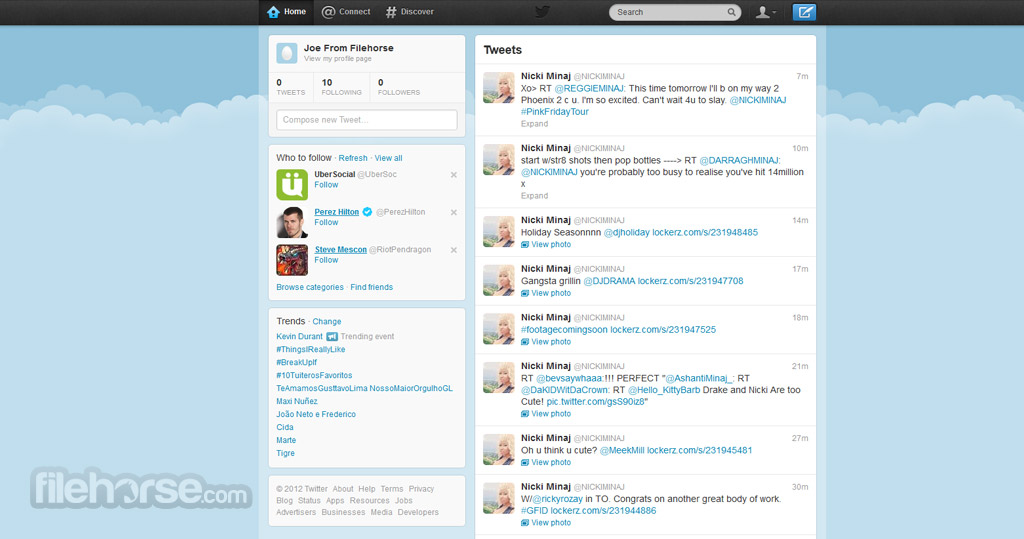Click the 10 Following counter
The width and height of the screenshot is (1024, 539).
coord(341,87)
